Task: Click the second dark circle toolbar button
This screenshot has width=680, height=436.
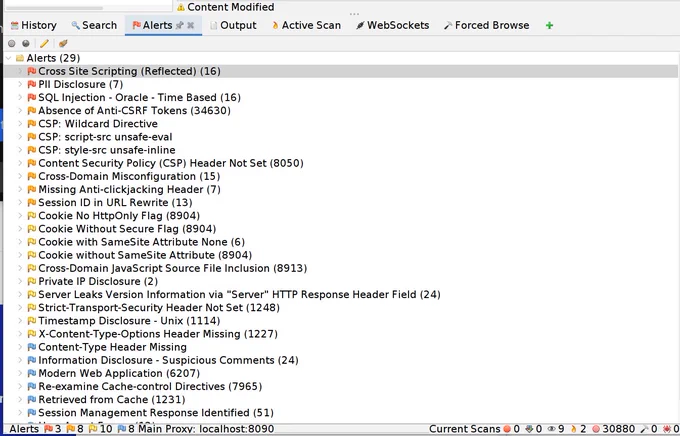Action: (26, 43)
